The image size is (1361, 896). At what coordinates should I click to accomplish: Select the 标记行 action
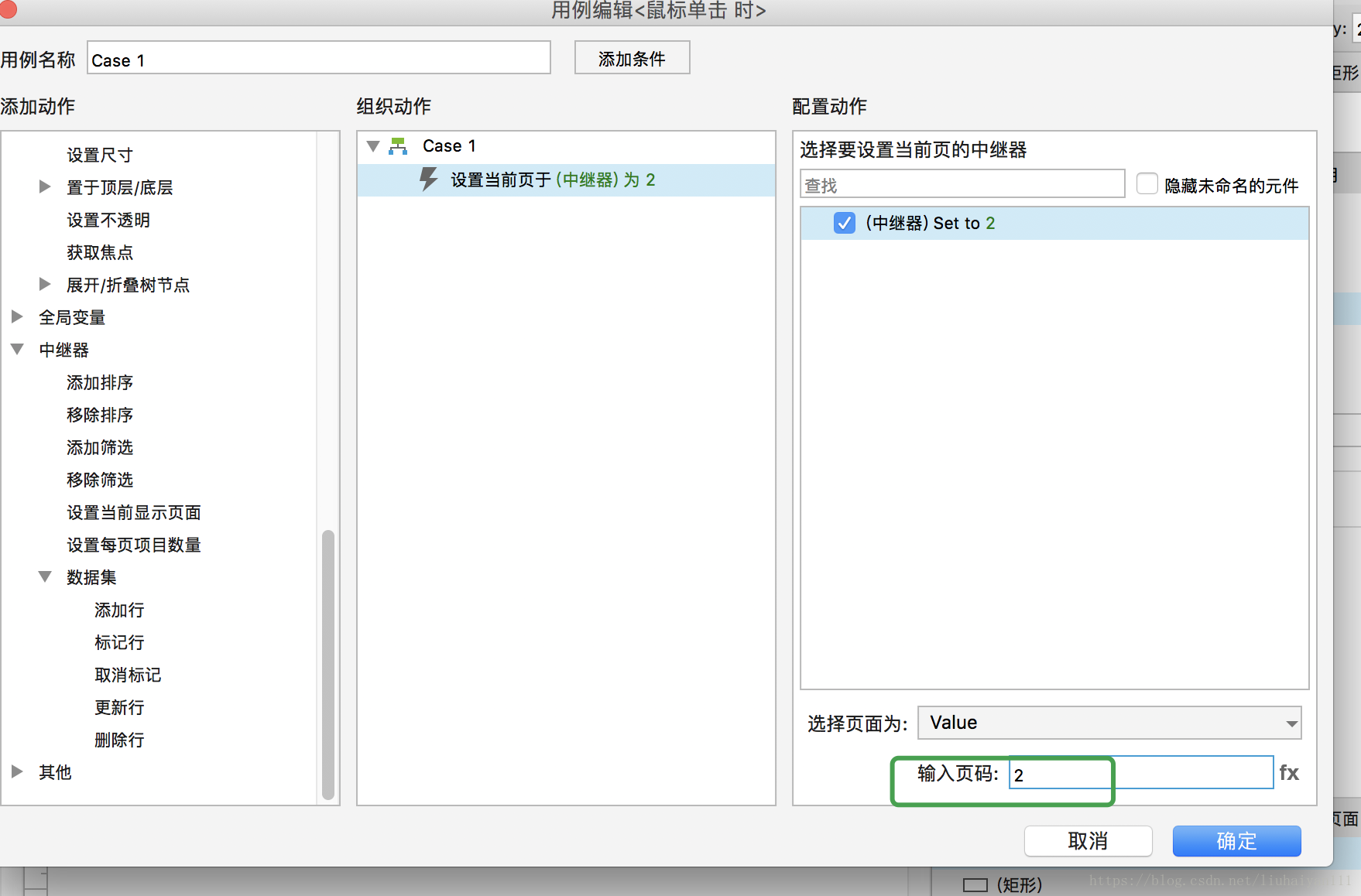[x=119, y=642]
